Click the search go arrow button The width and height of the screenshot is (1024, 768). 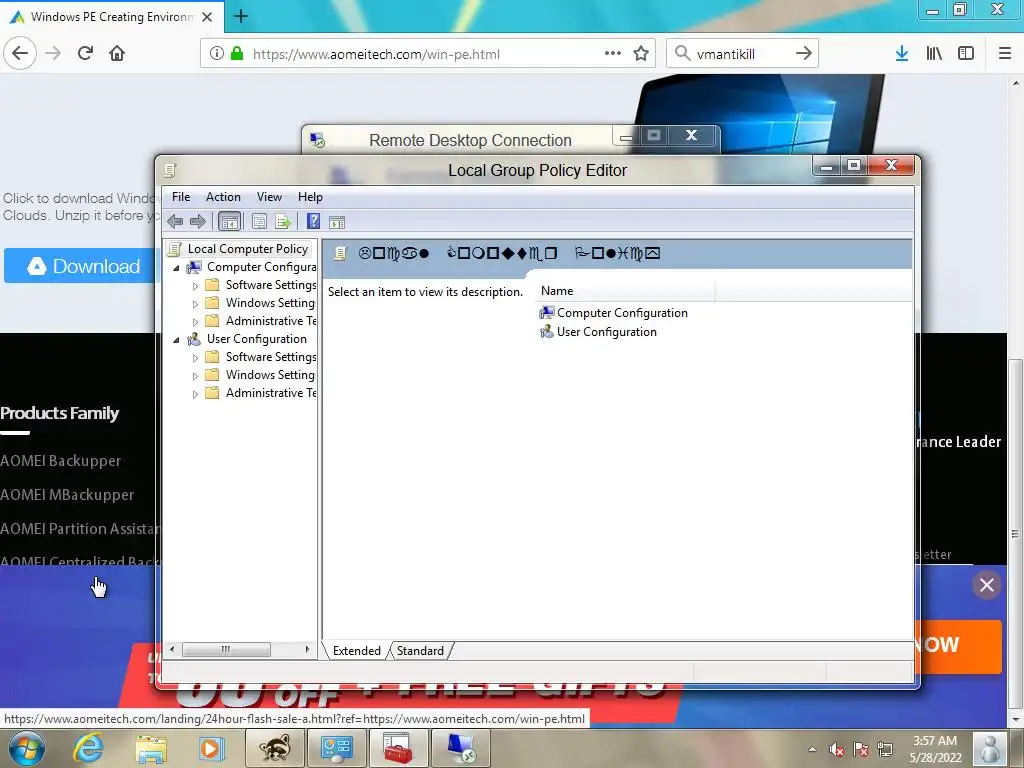(x=804, y=53)
